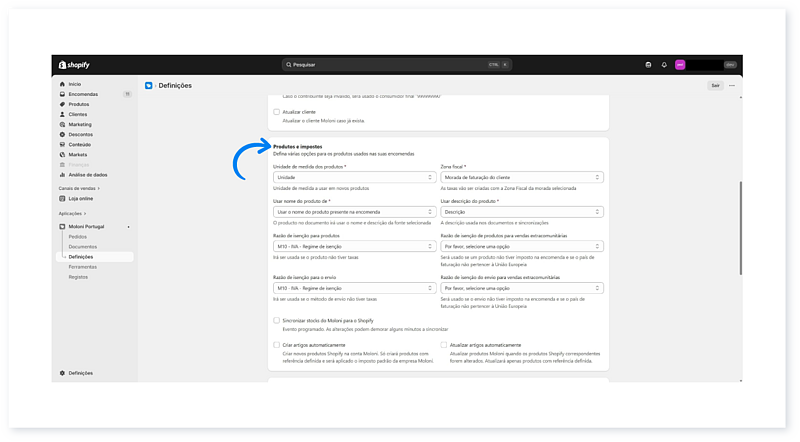Click the gear Definições icon at the sidebar bottom

[x=62, y=373]
